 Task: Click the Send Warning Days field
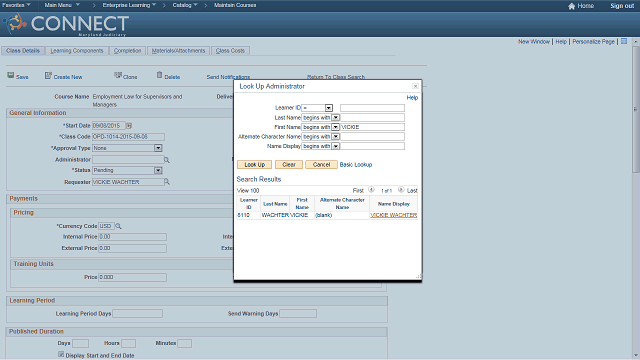(298, 313)
